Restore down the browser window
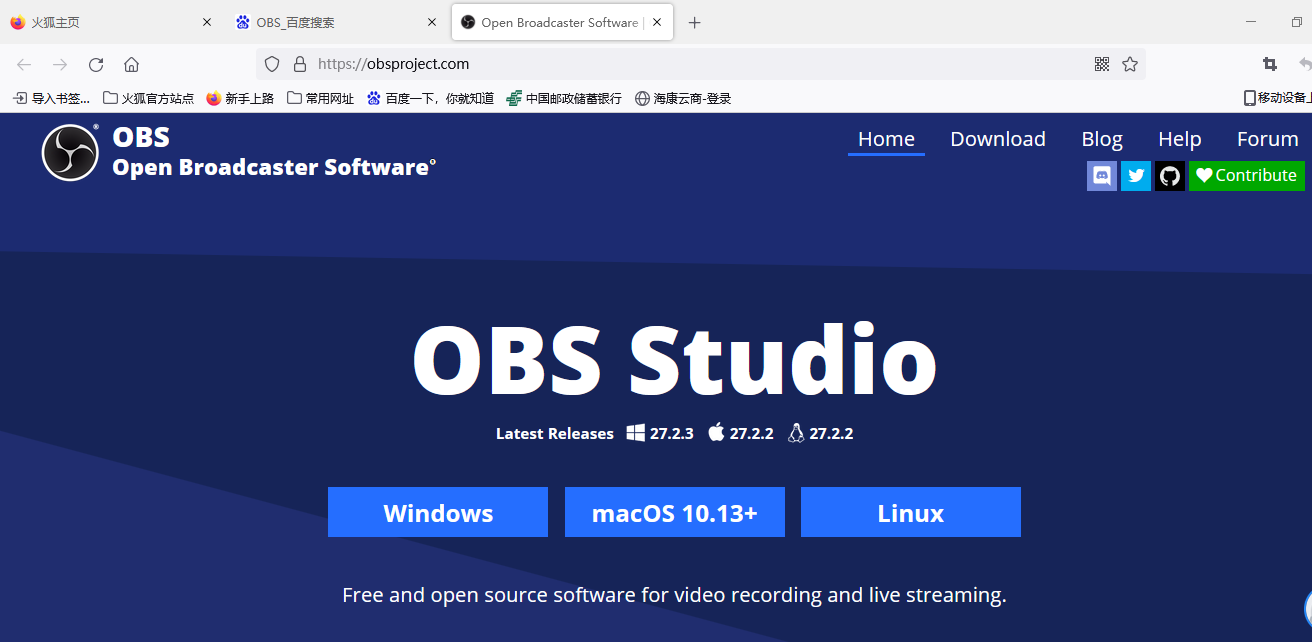Viewport: 1312px width, 642px height. pos(1297,22)
